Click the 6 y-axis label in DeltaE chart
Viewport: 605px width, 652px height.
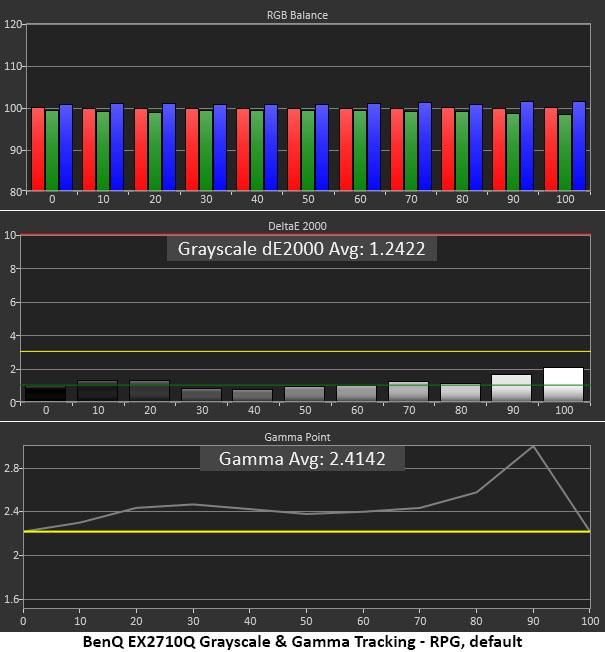click(12, 302)
